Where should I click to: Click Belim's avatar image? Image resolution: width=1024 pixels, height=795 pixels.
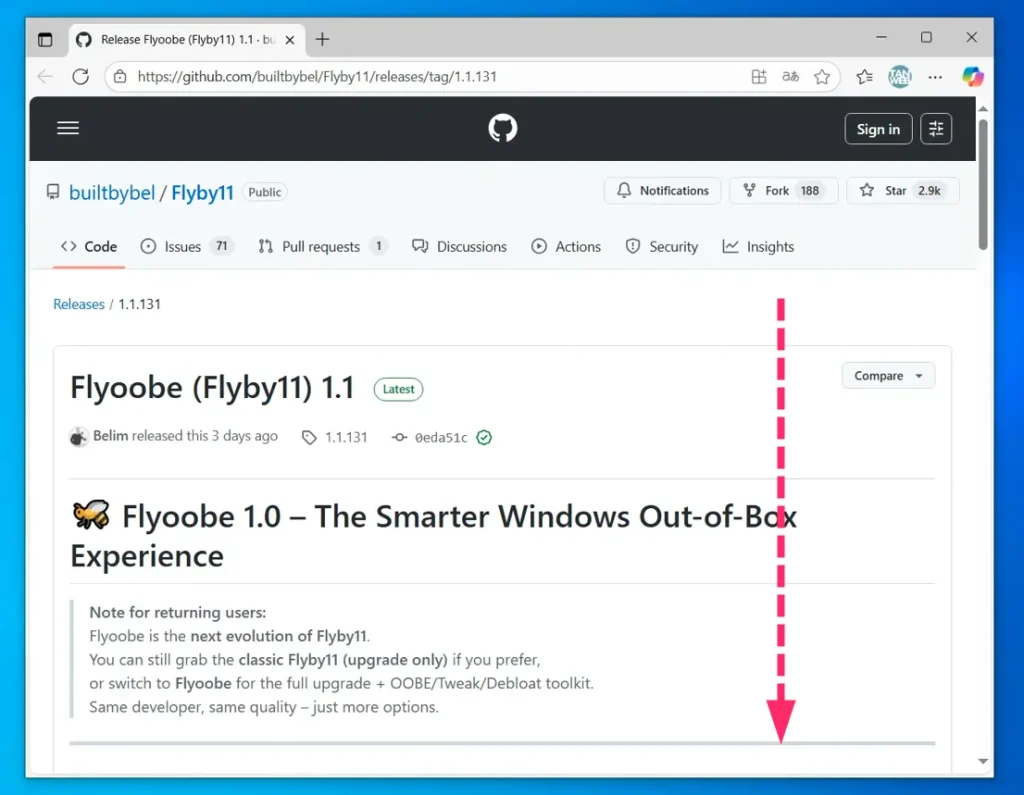[x=79, y=437]
